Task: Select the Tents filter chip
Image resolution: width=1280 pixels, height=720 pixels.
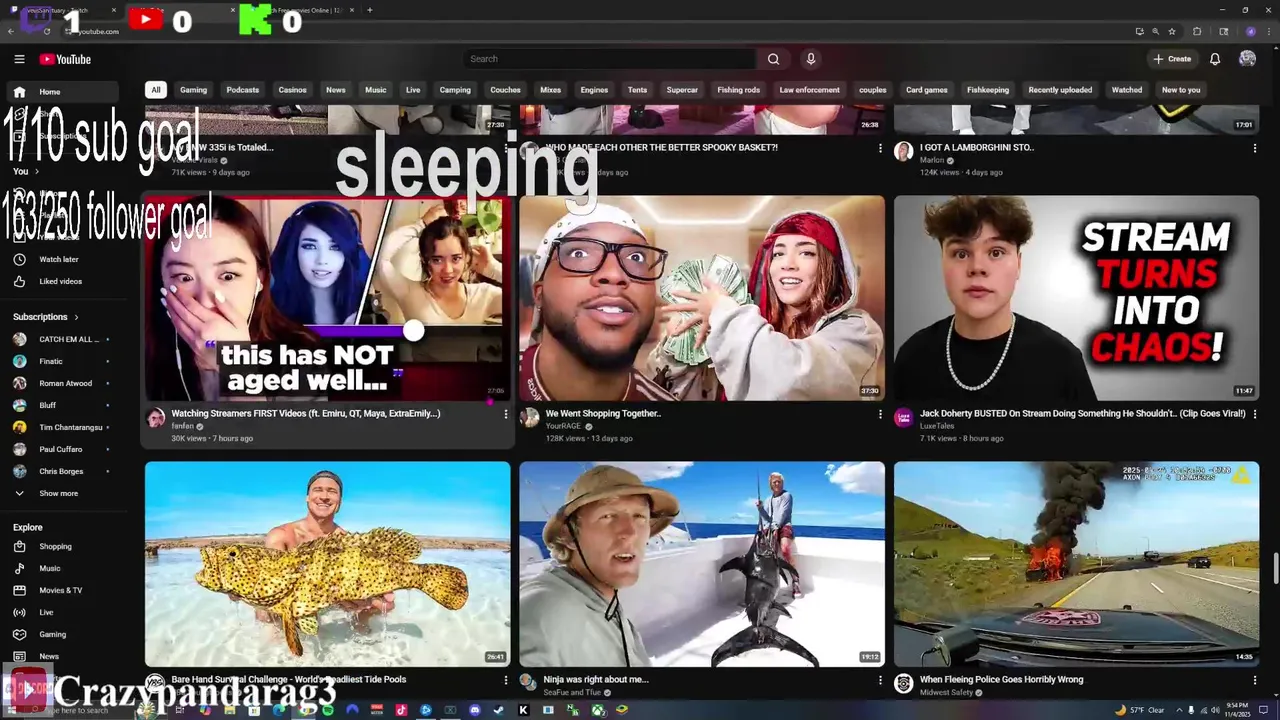Action: click(637, 90)
